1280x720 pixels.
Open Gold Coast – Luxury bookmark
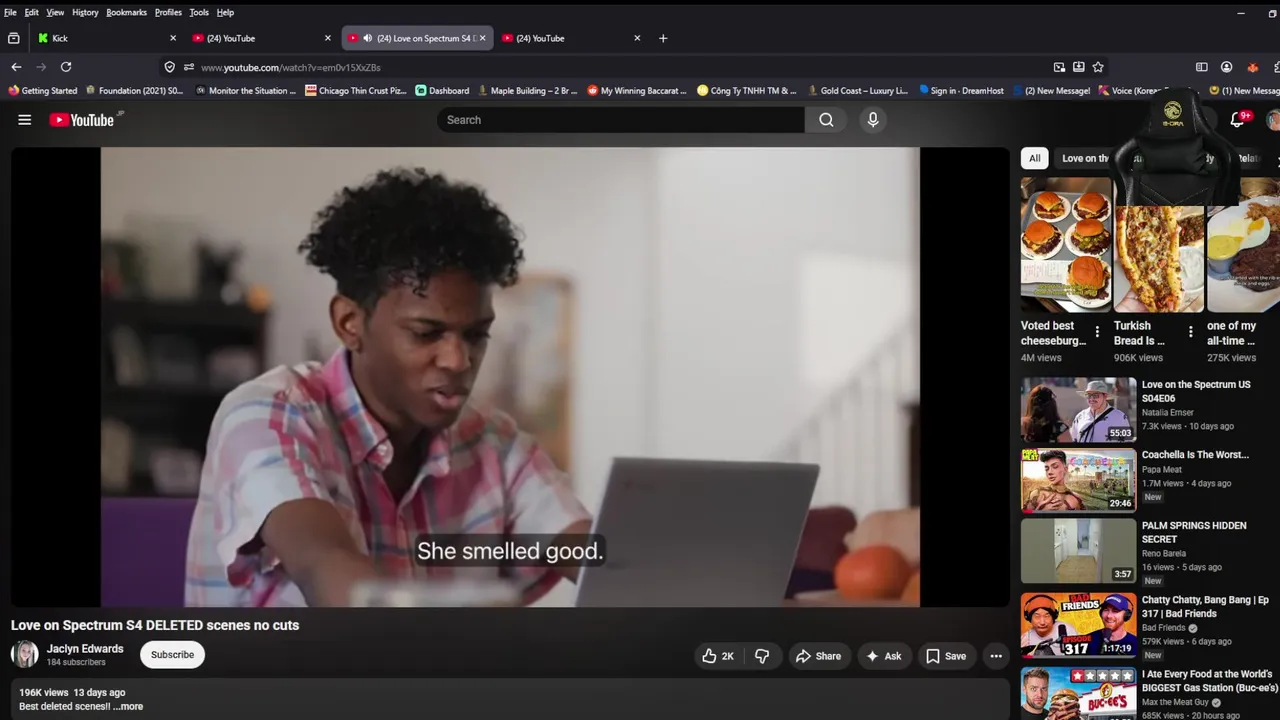tap(858, 90)
